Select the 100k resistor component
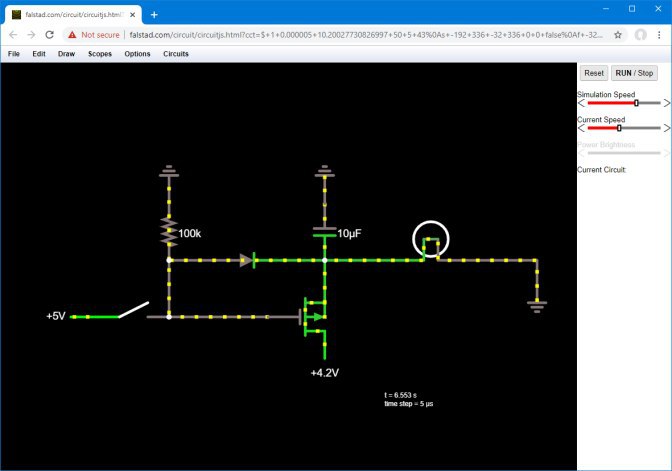The width and height of the screenshot is (672, 471). [x=169, y=233]
